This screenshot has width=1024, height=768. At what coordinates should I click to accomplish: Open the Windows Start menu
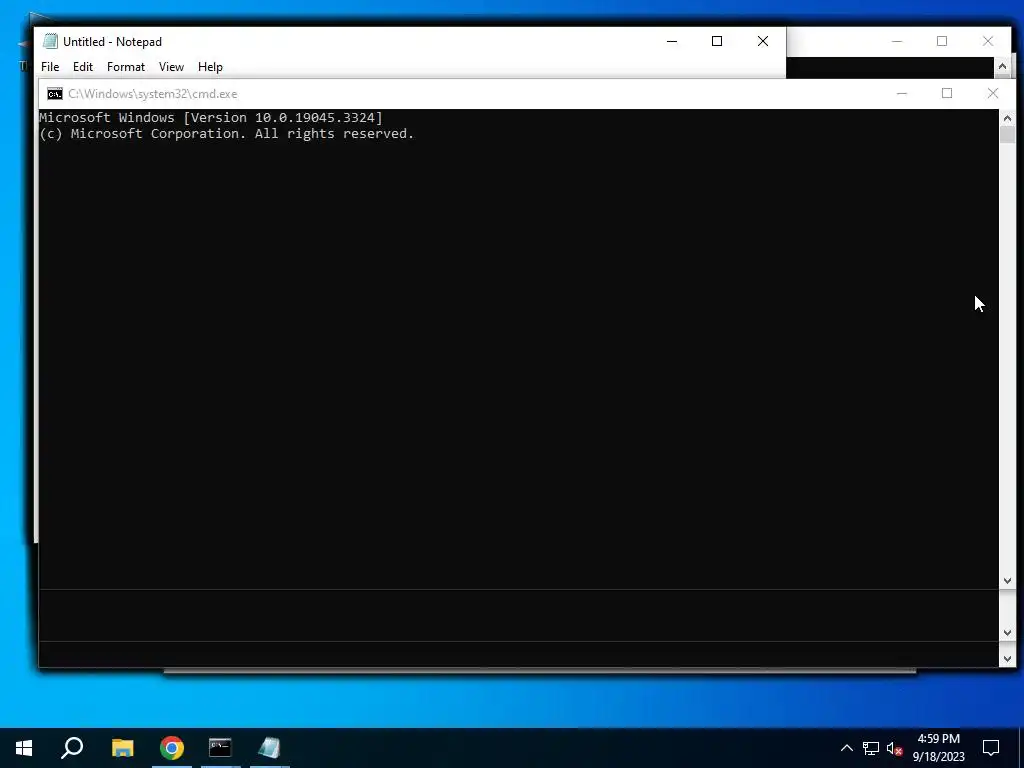[24, 748]
